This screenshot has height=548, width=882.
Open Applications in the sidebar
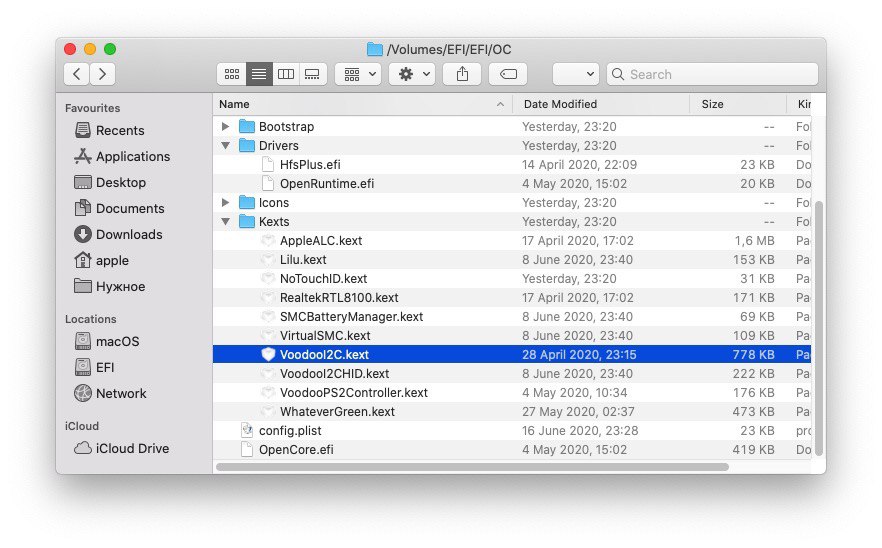point(122,156)
